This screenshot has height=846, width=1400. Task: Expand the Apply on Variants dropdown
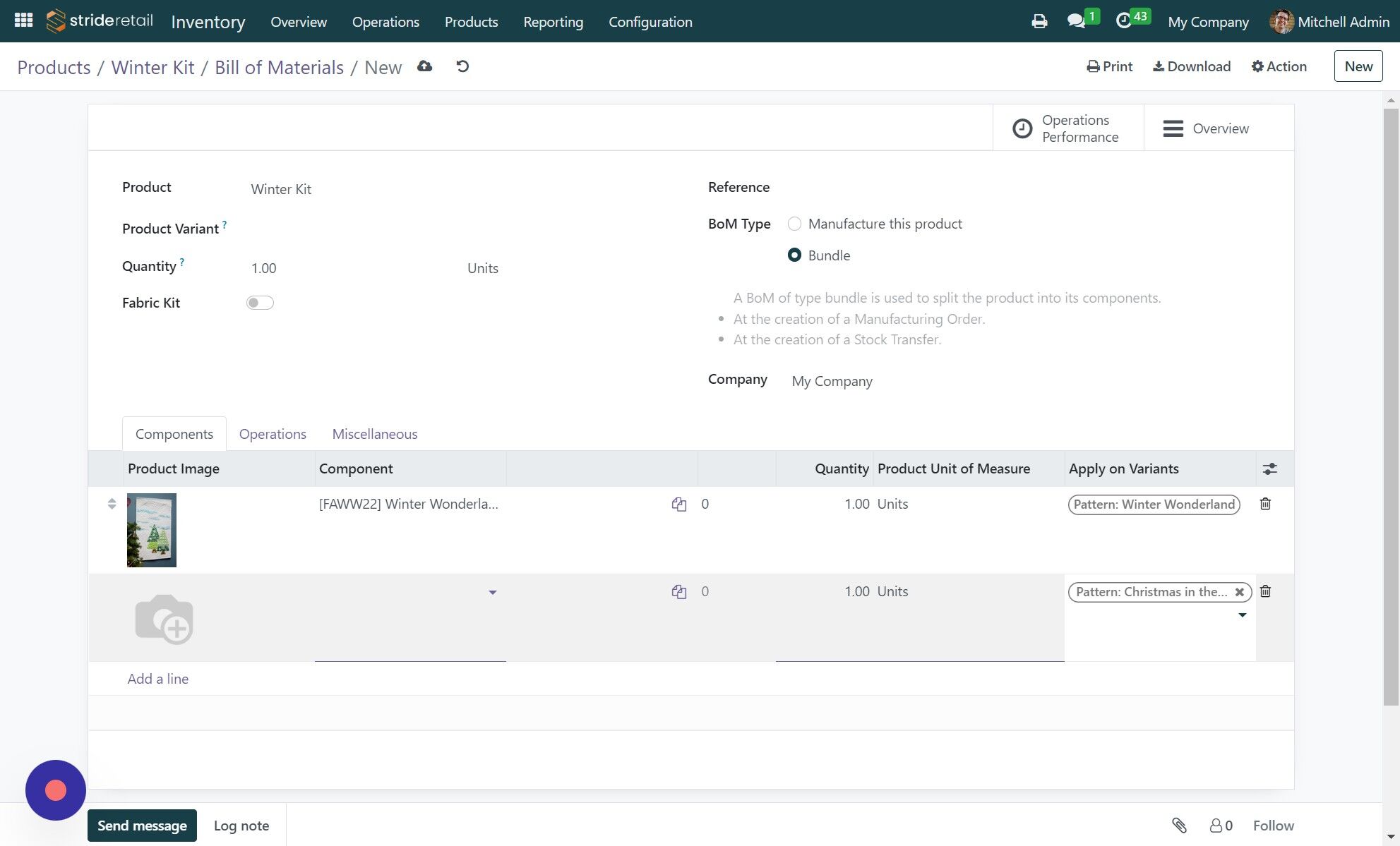point(1242,615)
